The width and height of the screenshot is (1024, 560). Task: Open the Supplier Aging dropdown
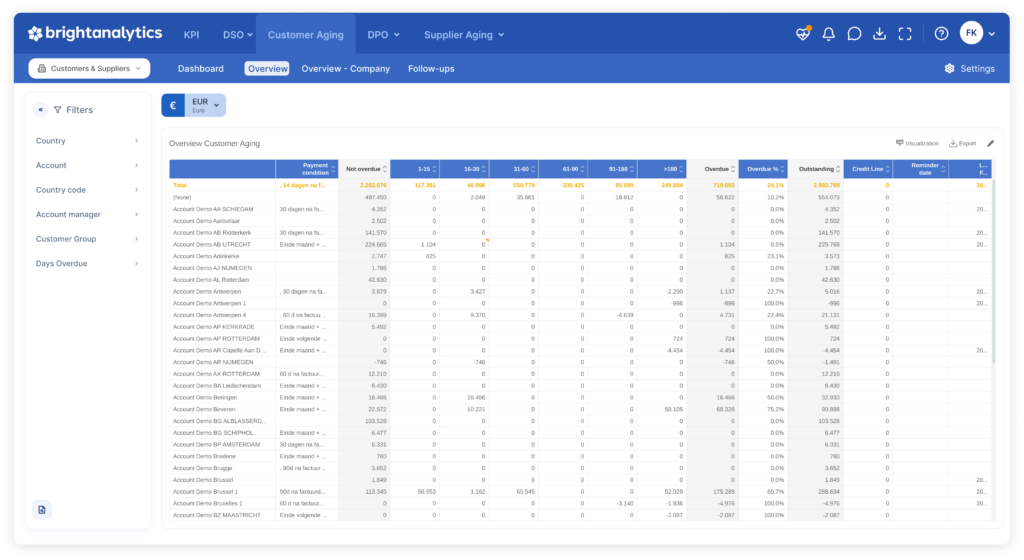pyautogui.click(x=464, y=35)
